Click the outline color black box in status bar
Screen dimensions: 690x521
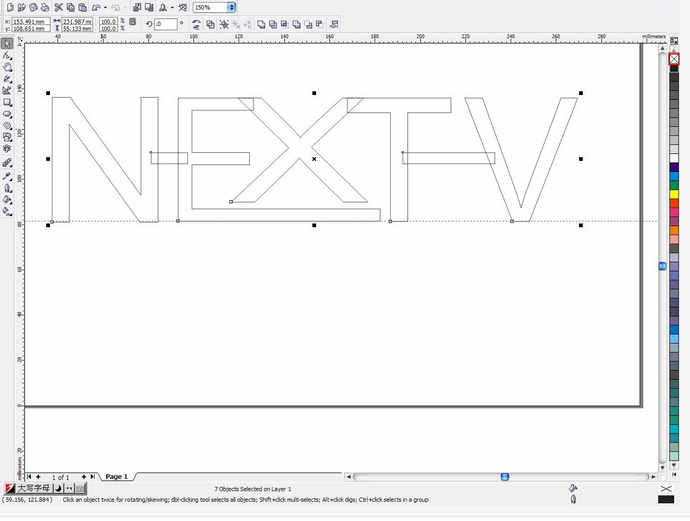tap(666, 499)
